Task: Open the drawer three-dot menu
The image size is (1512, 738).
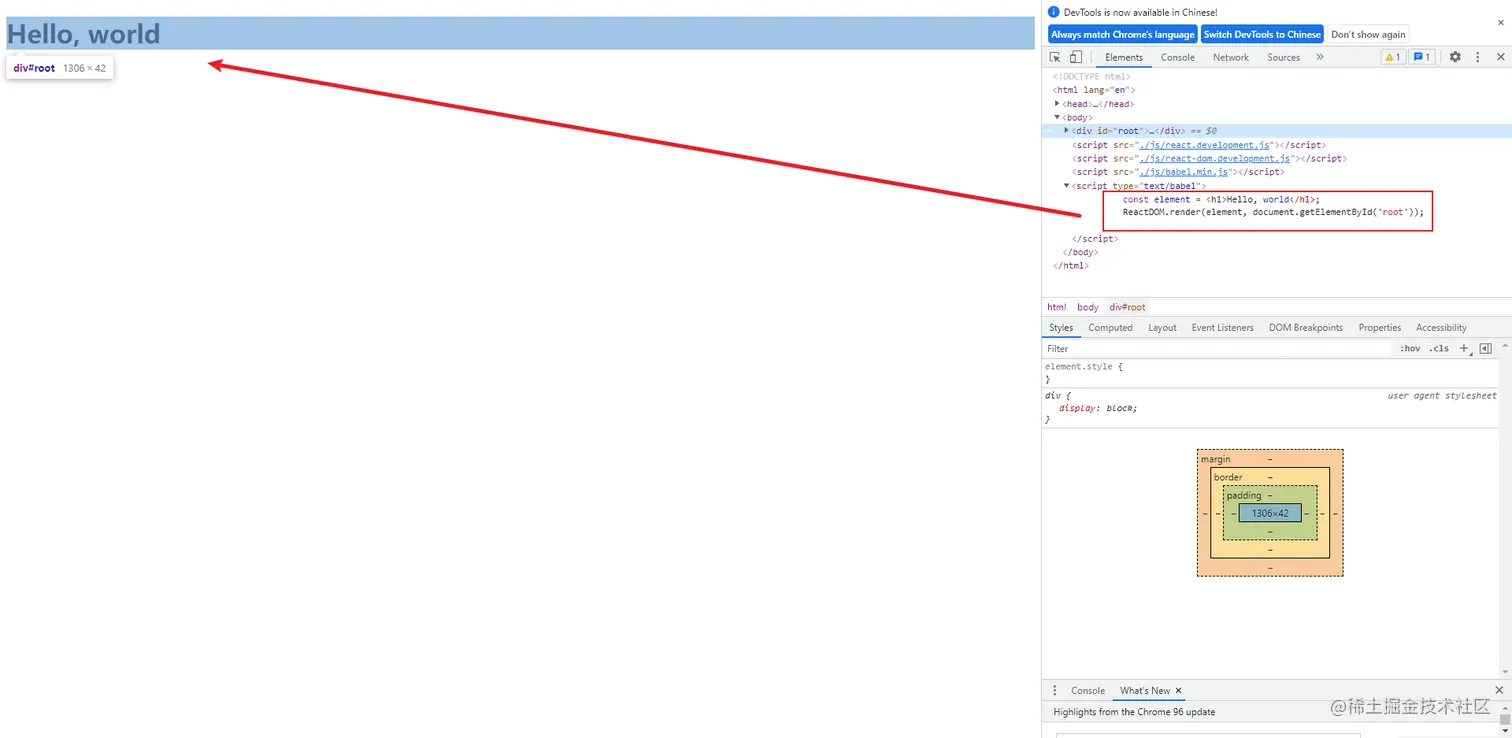Action: (1054, 690)
